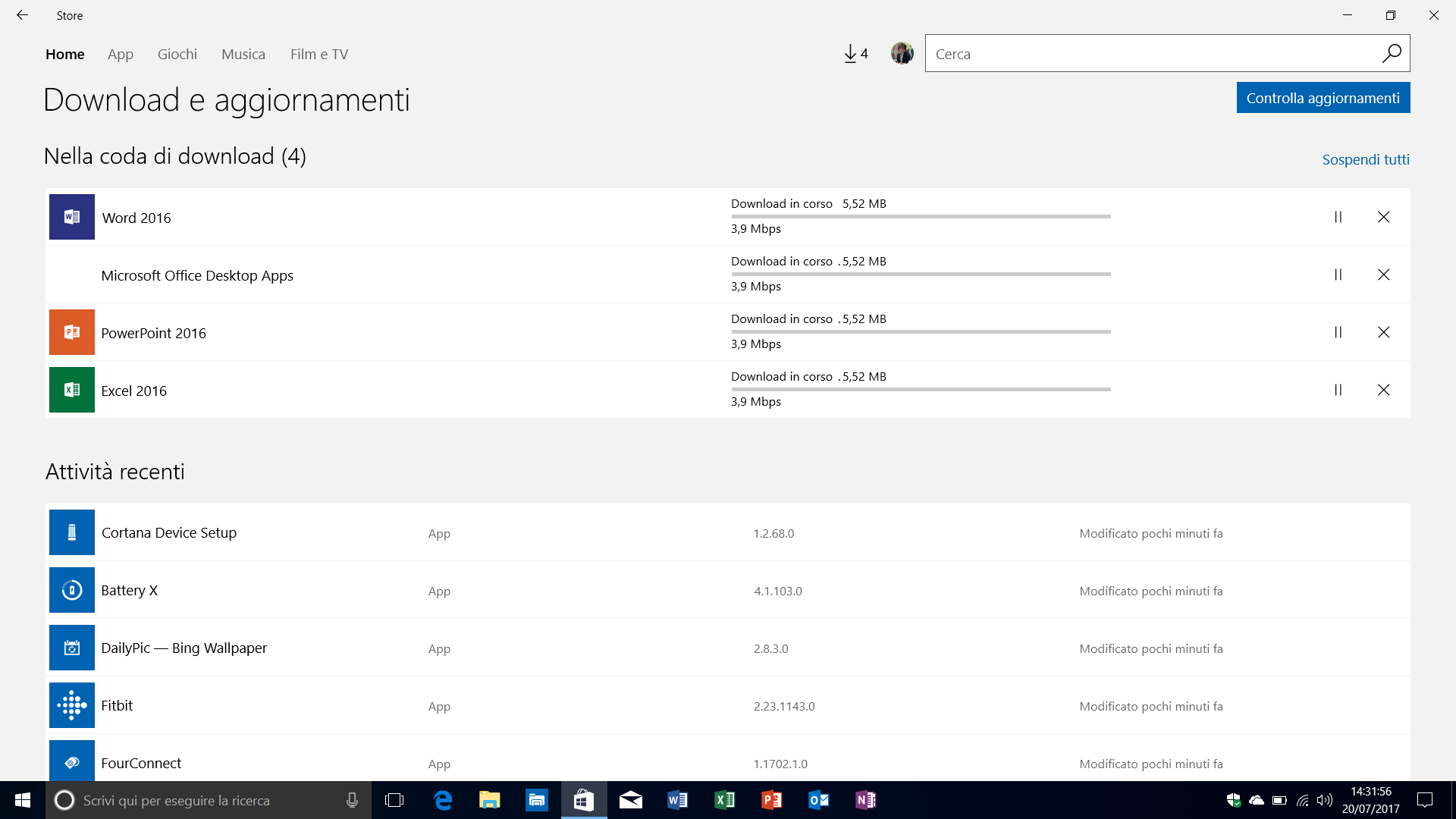Click the Sospendi tutti link
1456x819 pixels.
coord(1366,159)
